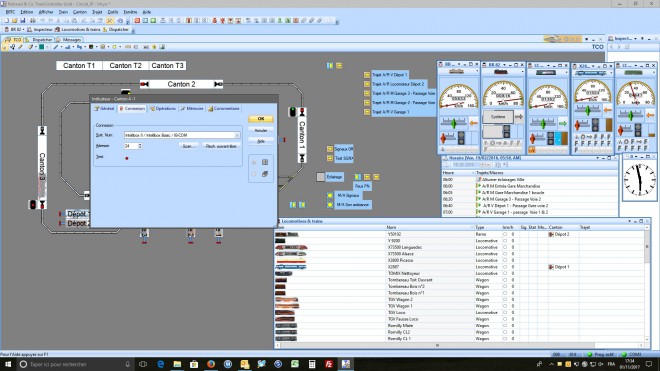This screenshot has width=660, height=371.
Task: Open the Fenêtre menu in menu bar
Action: [130, 12]
